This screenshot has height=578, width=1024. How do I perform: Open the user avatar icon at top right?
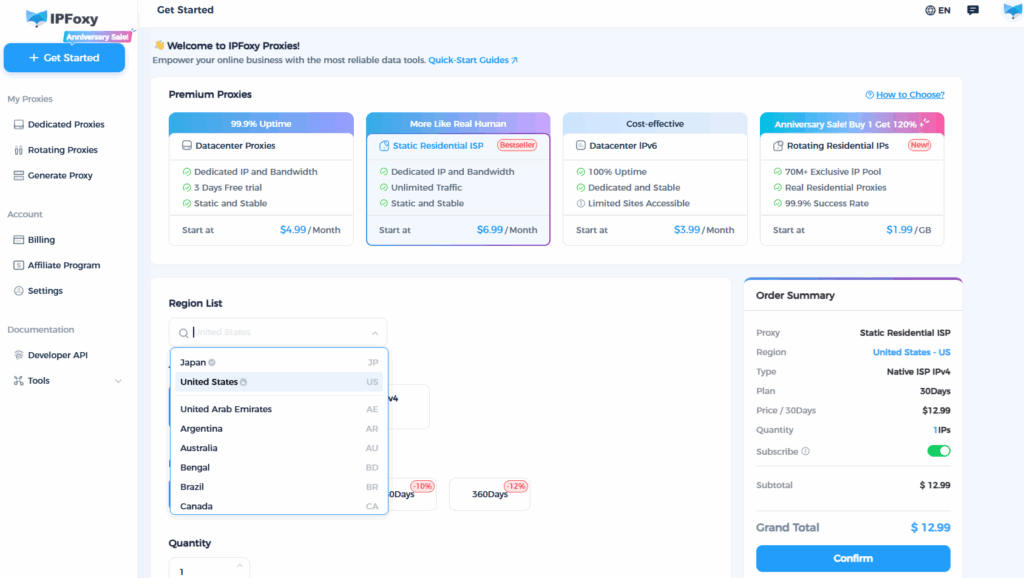(x=1012, y=11)
